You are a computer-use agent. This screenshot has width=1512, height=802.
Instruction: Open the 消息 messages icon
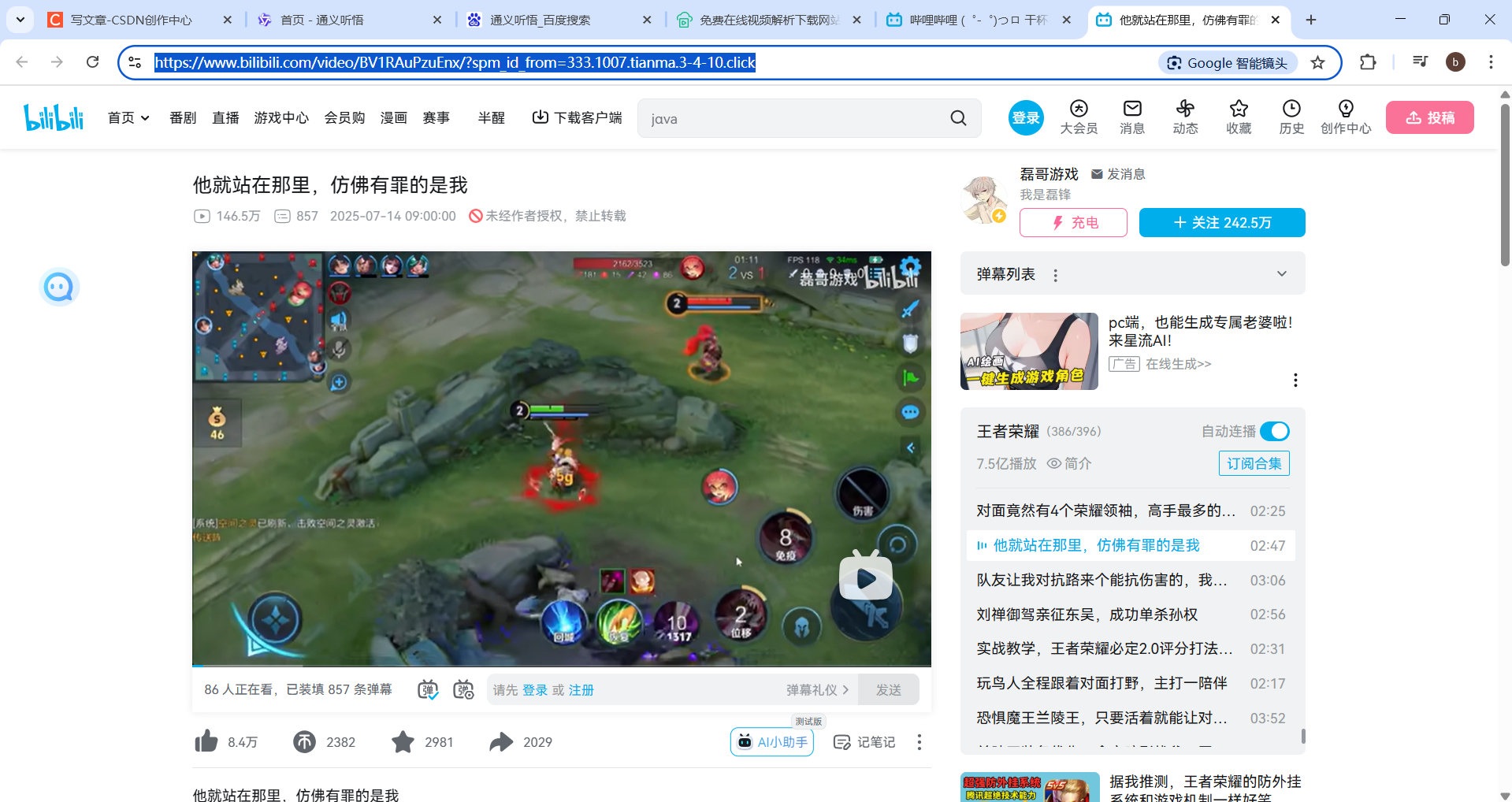(x=1132, y=117)
